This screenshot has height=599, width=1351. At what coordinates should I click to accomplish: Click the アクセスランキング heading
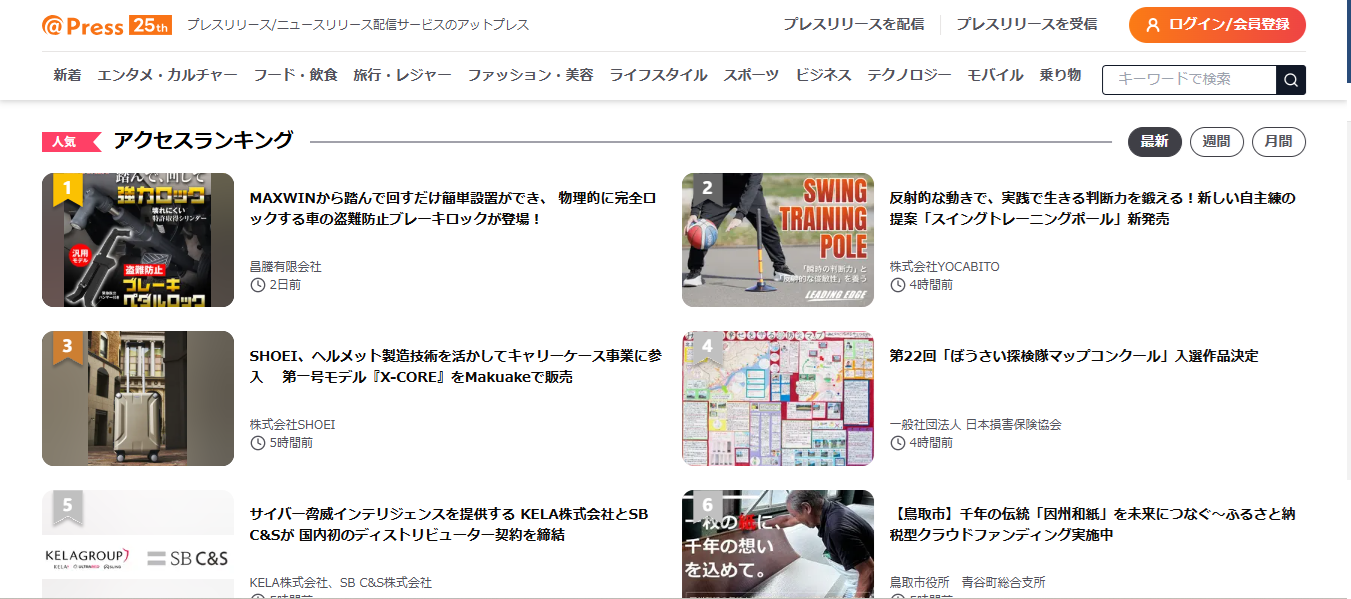pyautogui.click(x=203, y=141)
